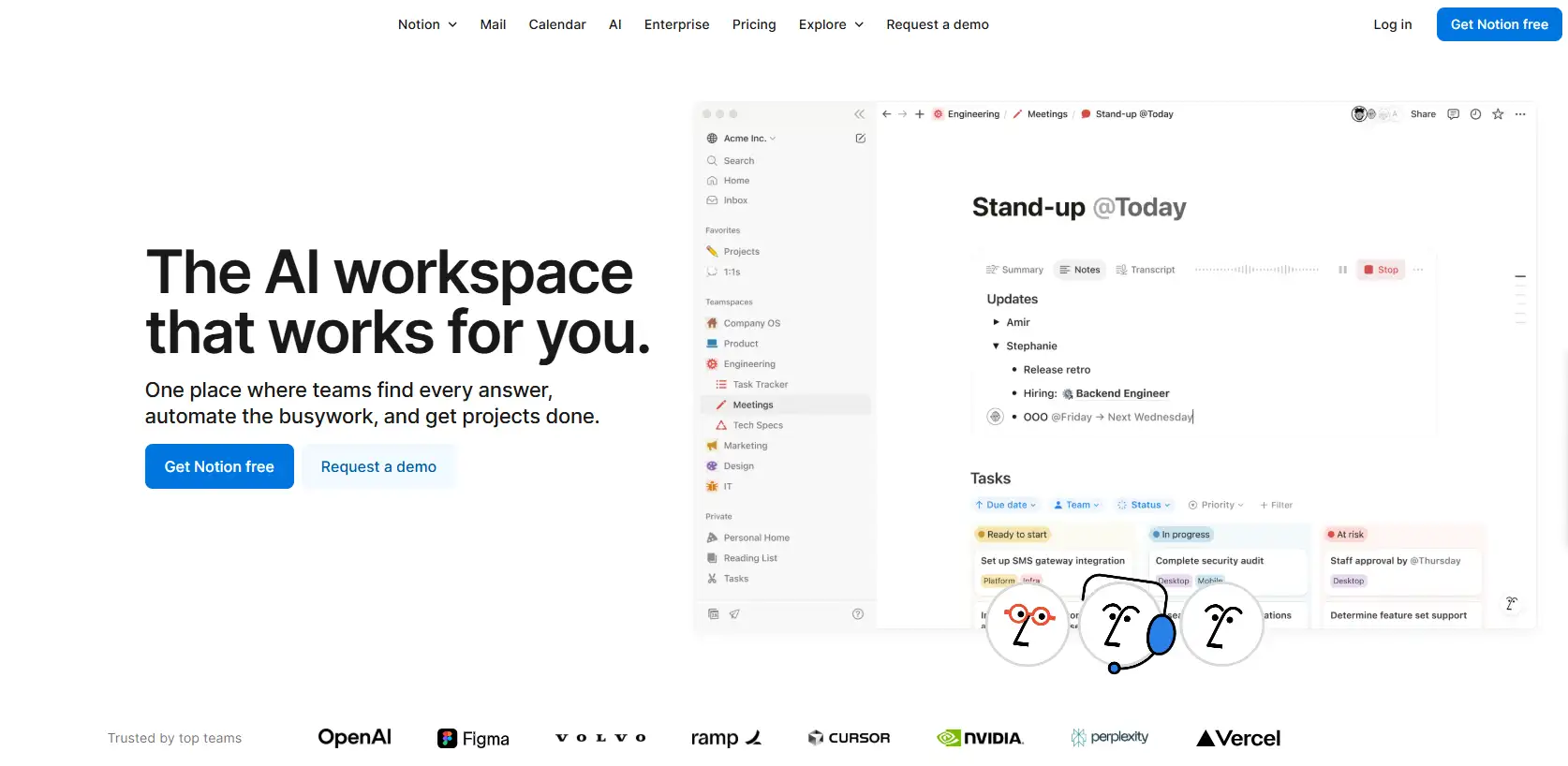The image size is (1568, 766).
Task: Open the Team filter dropdown
Action: coord(1076,505)
